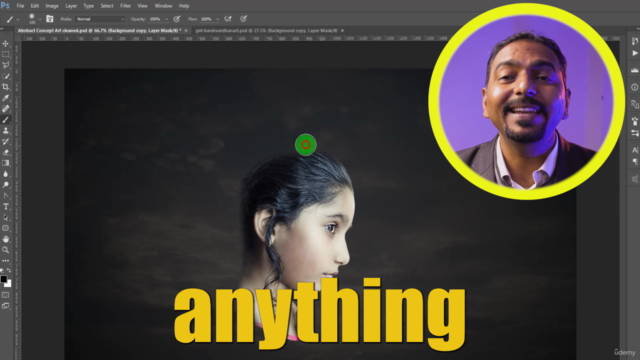The height and width of the screenshot is (360, 640).
Task: Close the second document tab
Action: (342, 31)
